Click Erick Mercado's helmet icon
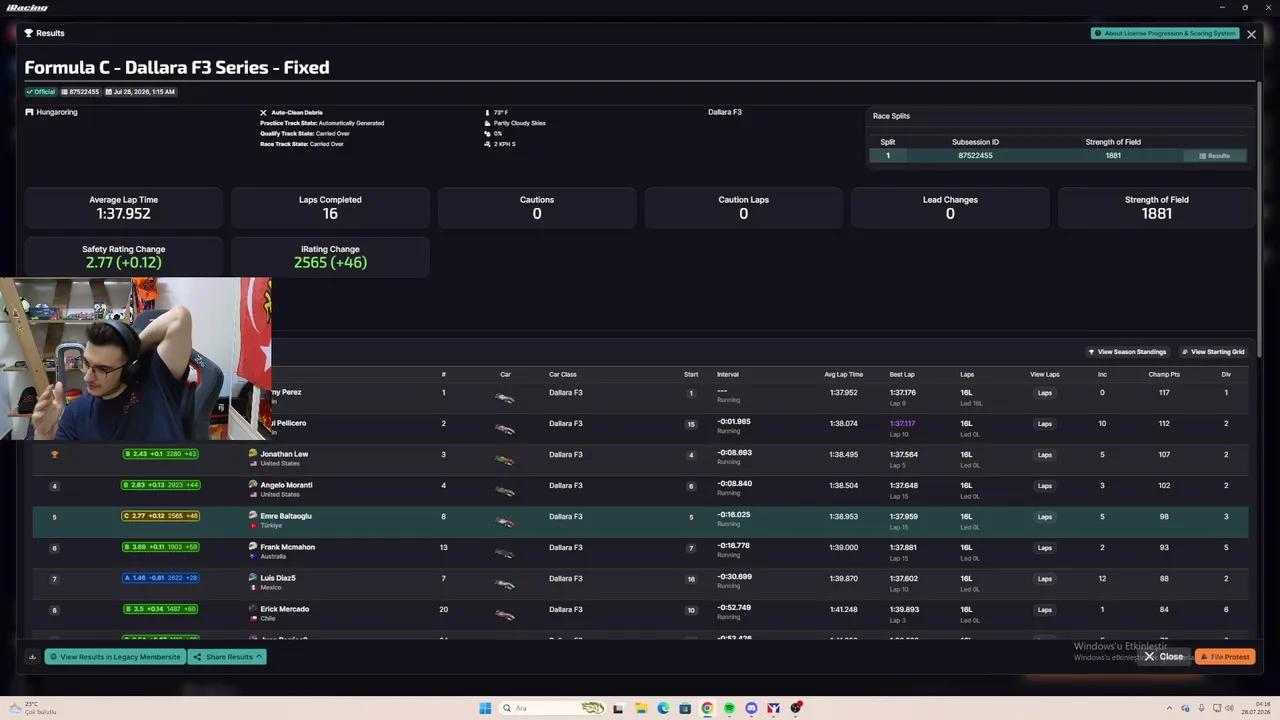This screenshot has height=720, width=1280. 253,609
